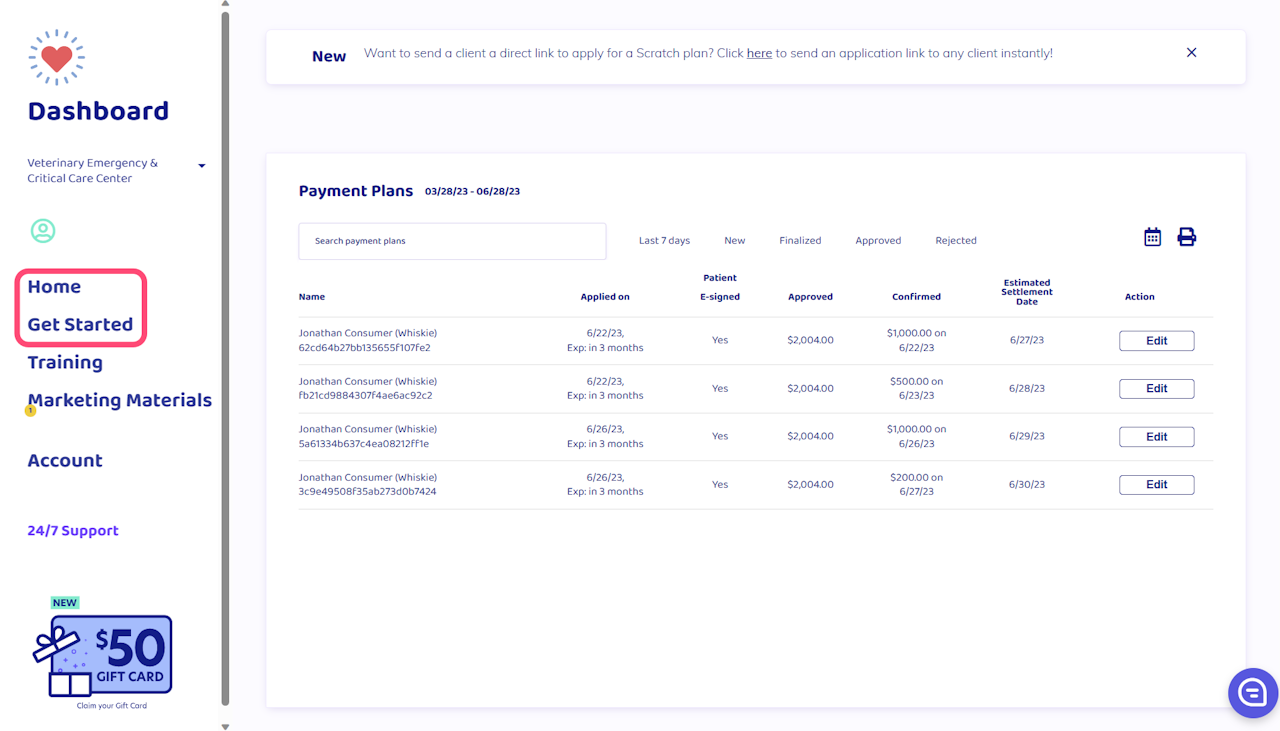Click the Search payment plans field
Image resolution: width=1280 pixels, height=731 pixels.
(452, 241)
